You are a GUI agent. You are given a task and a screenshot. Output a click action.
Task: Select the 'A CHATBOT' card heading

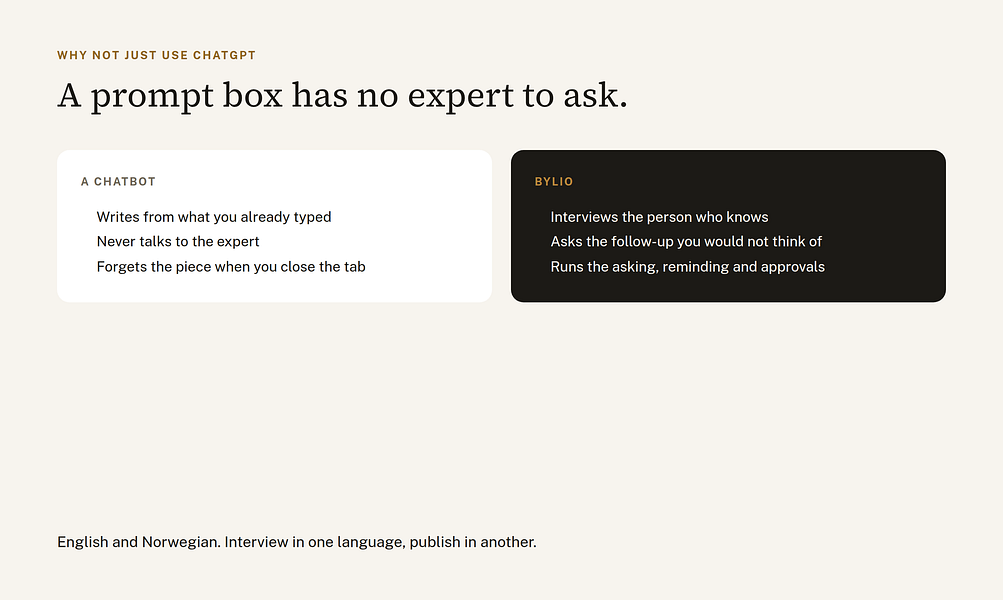point(118,182)
